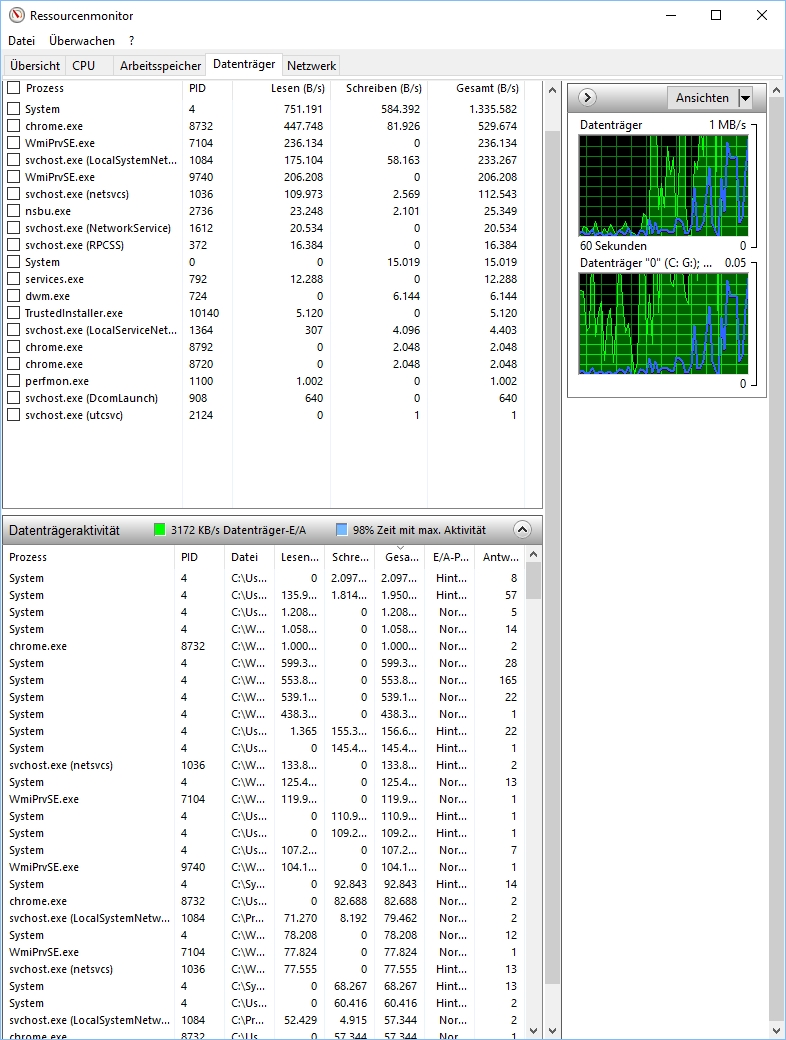This screenshot has width=786, height=1040.
Task: Sort by the Lesen (B/s) column header
Action: pyautogui.click(x=281, y=88)
